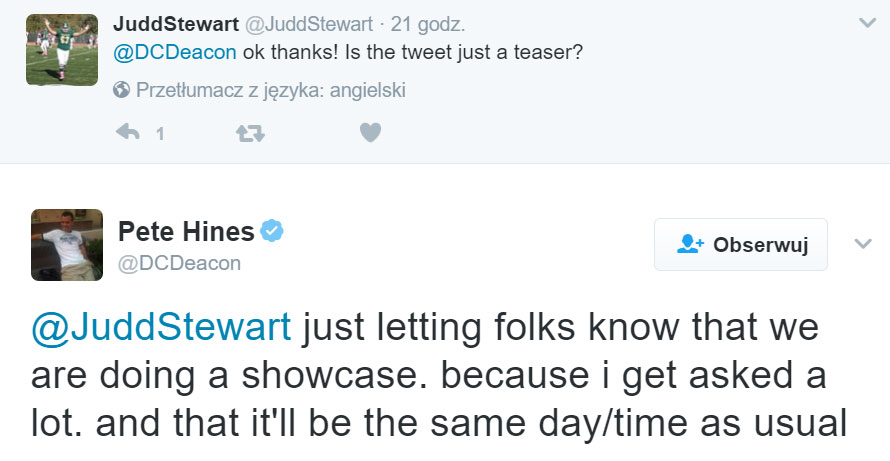Expand the chevron menu next to Obserwuj
Screen dimensions: 890x461
point(862,243)
